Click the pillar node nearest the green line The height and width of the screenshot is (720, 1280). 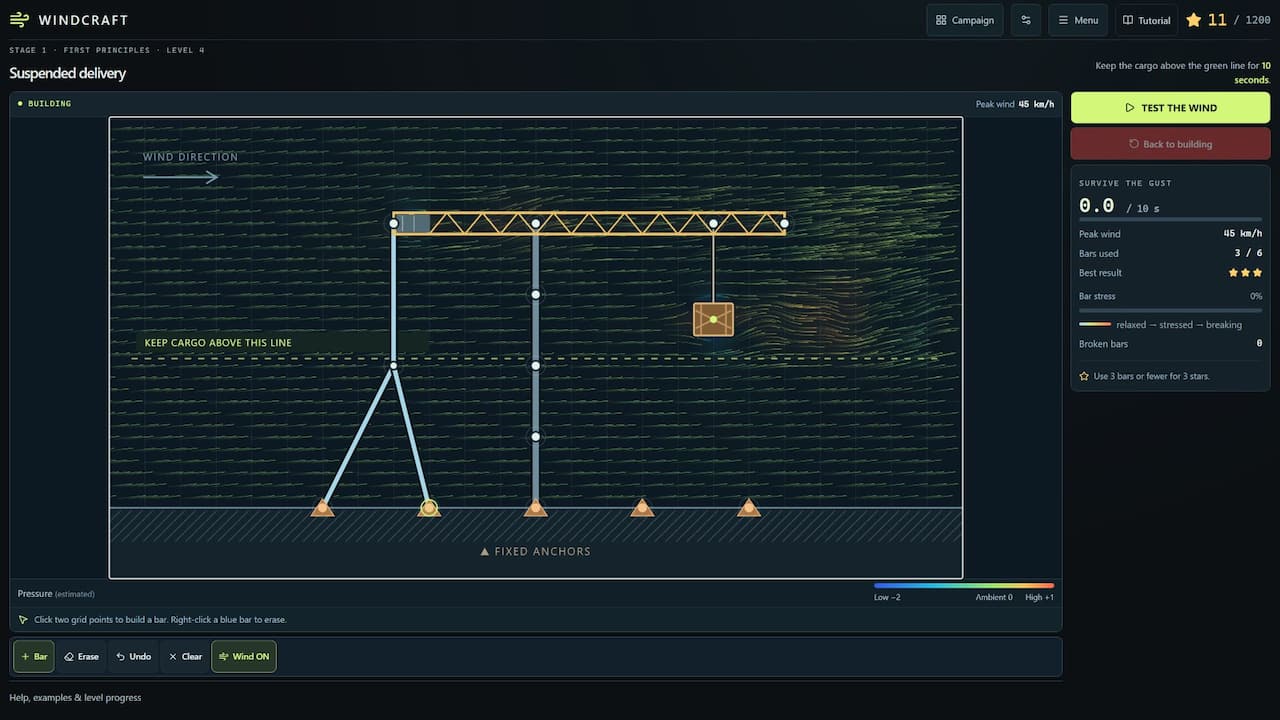pos(536,365)
